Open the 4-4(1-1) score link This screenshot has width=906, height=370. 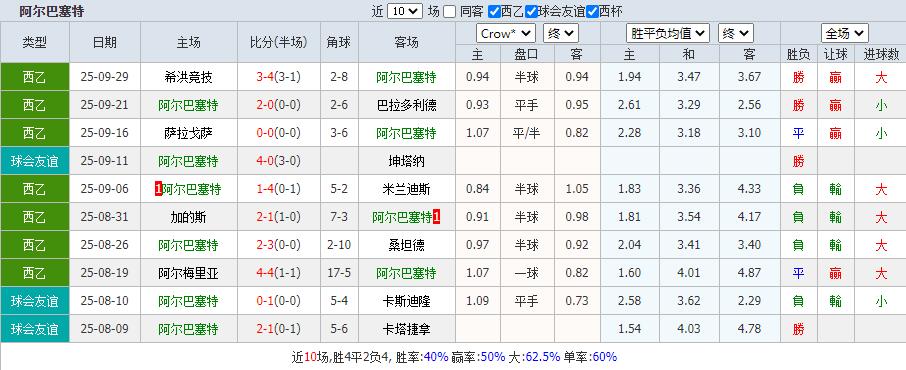[279, 273]
